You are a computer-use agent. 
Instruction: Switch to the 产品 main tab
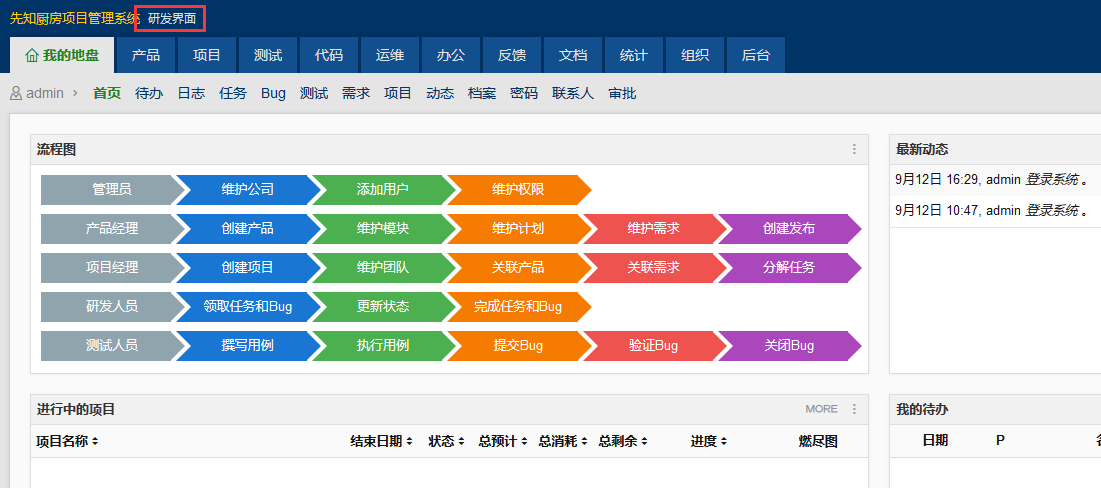pyautogui.click(x=146, y=55)
